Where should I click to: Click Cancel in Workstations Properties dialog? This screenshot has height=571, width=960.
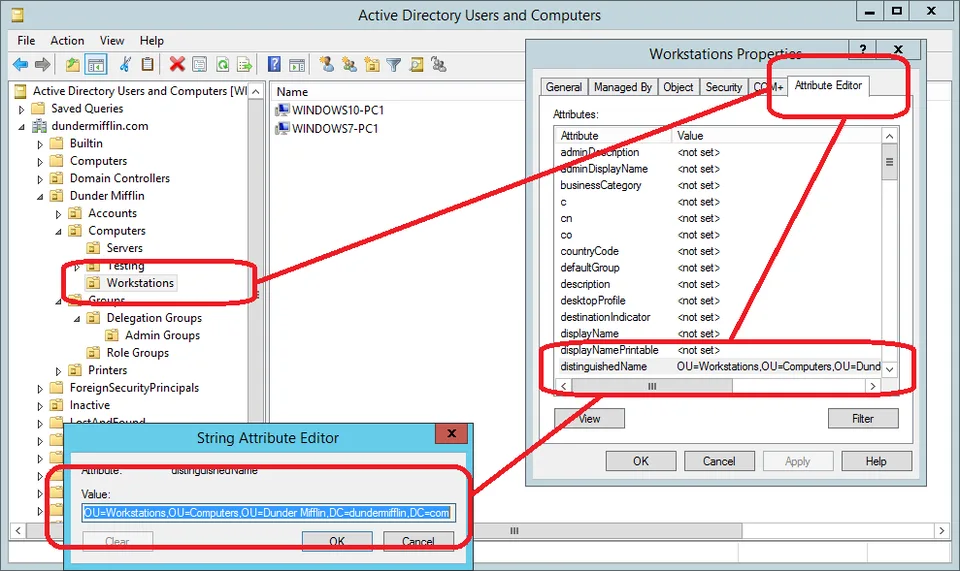(x=719, y=461)
